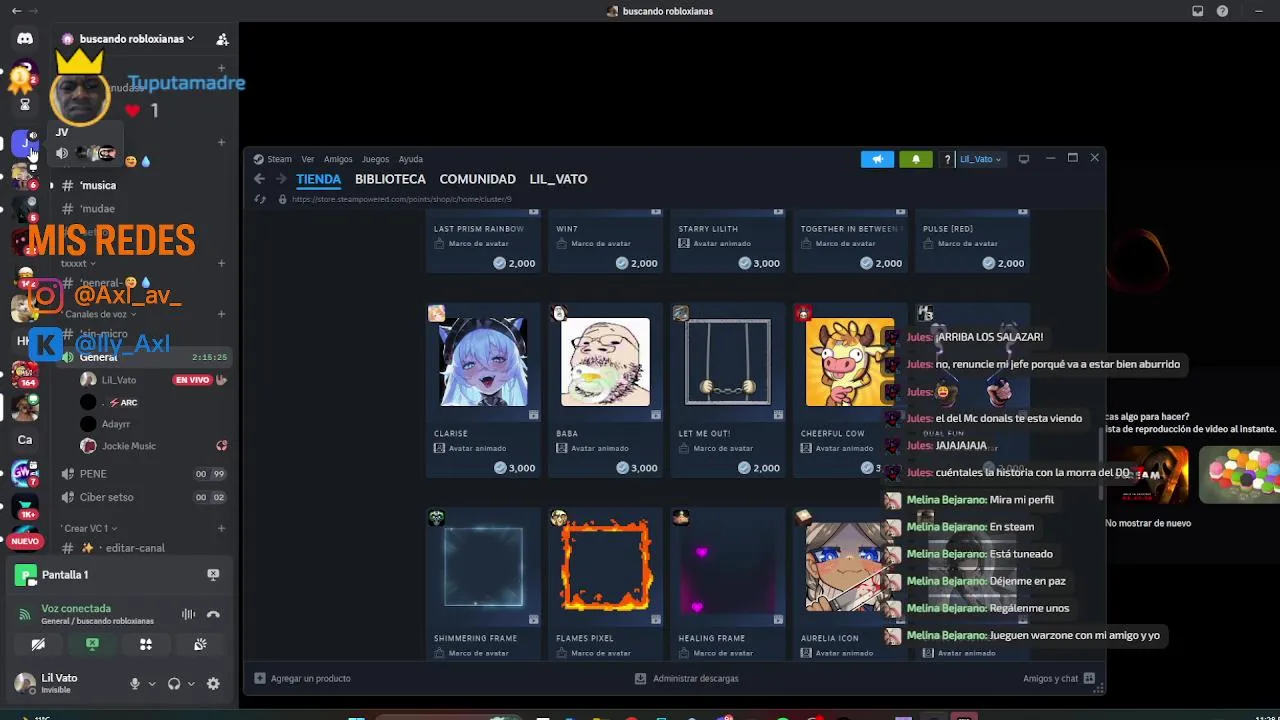Open Let Me Out! avatar frame item
Screen dimensions: 1280x720
tap(728, 391)
